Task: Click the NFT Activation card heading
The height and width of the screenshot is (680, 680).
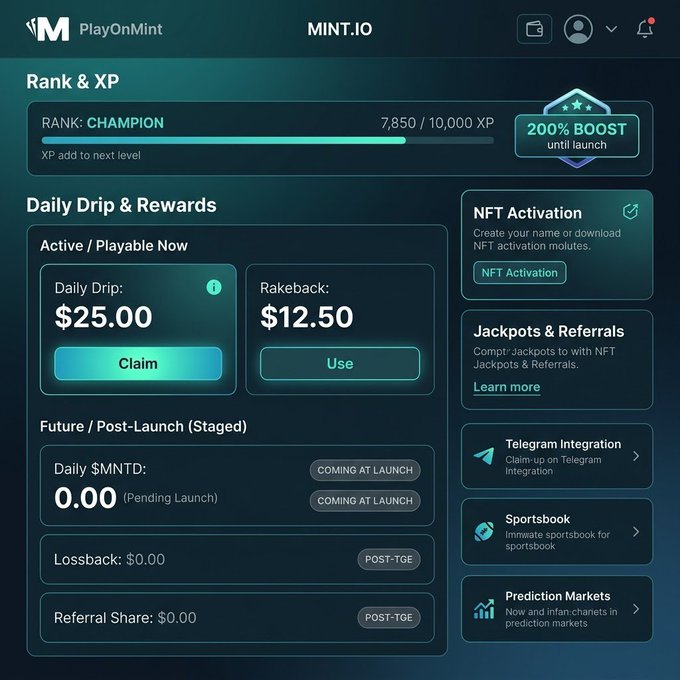Action: click(x=527, y=213)
